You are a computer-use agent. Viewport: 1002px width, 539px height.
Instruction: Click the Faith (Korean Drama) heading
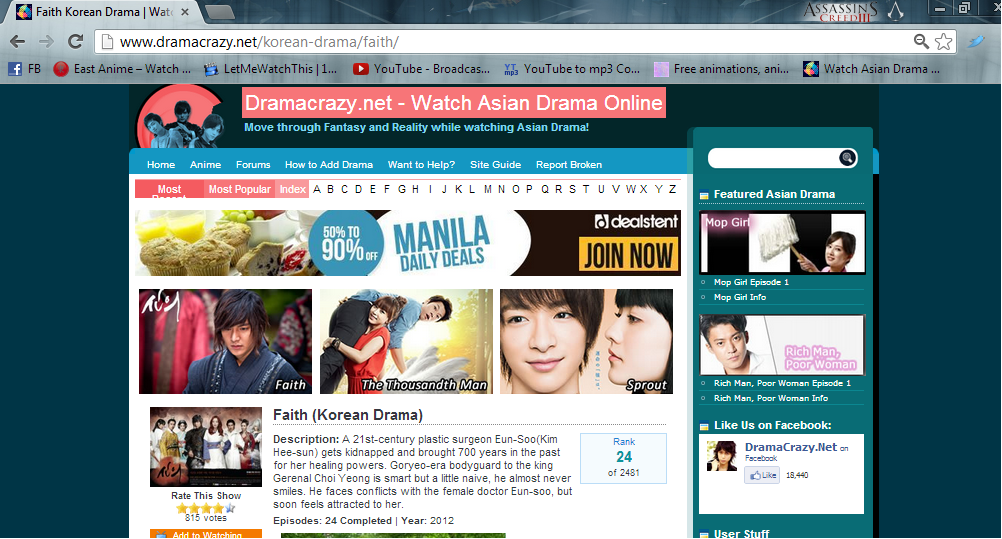click(348, 415)
